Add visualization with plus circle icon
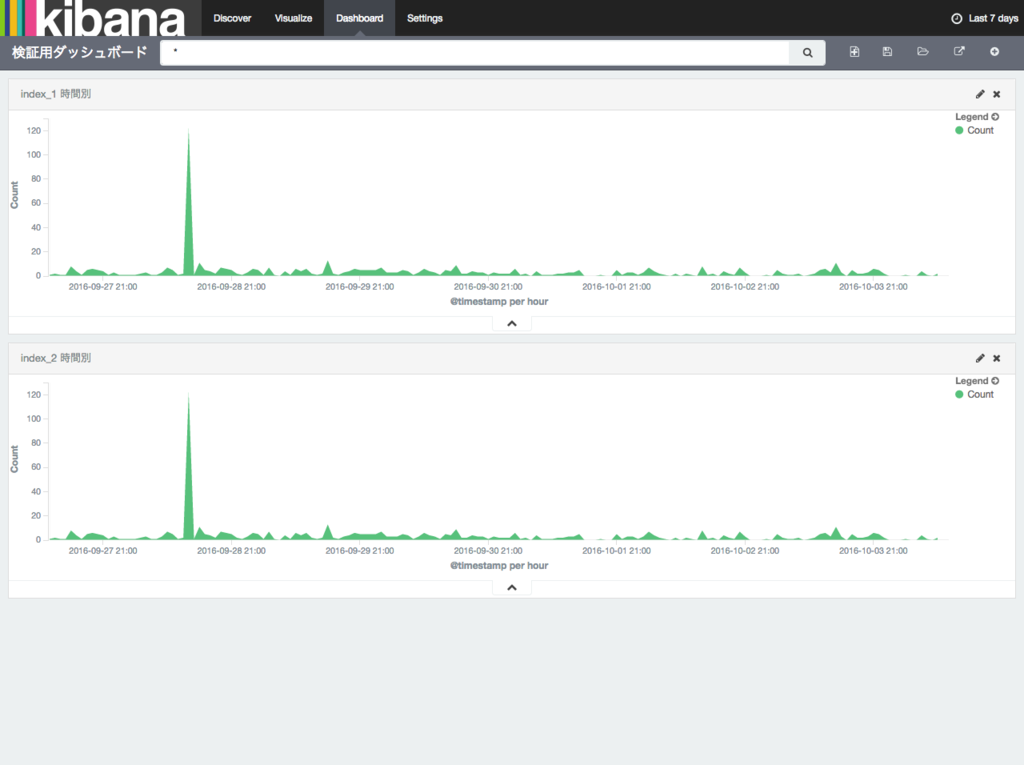1024x765 pixels. click(994, 52)
